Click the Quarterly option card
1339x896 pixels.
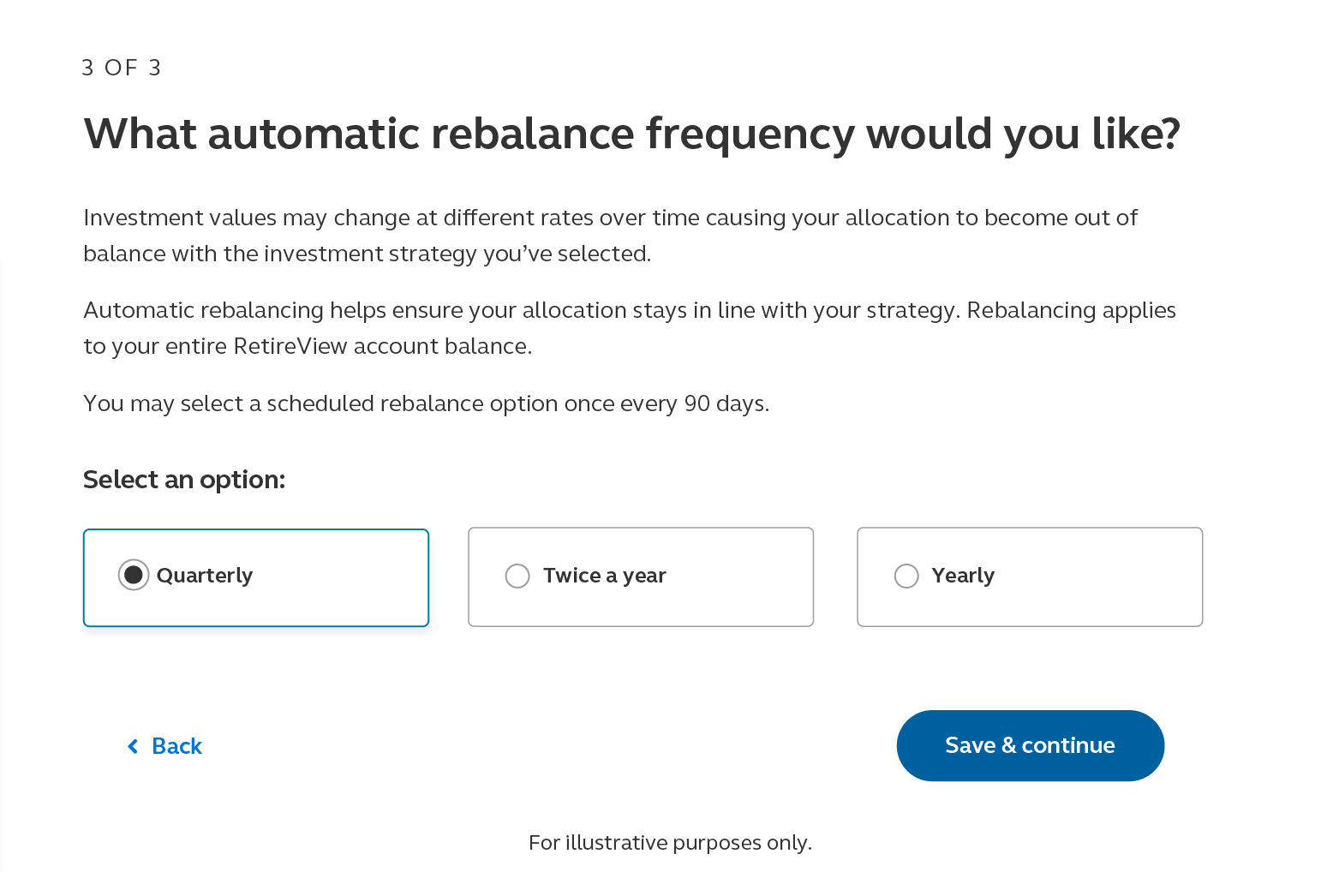point(255,577)
